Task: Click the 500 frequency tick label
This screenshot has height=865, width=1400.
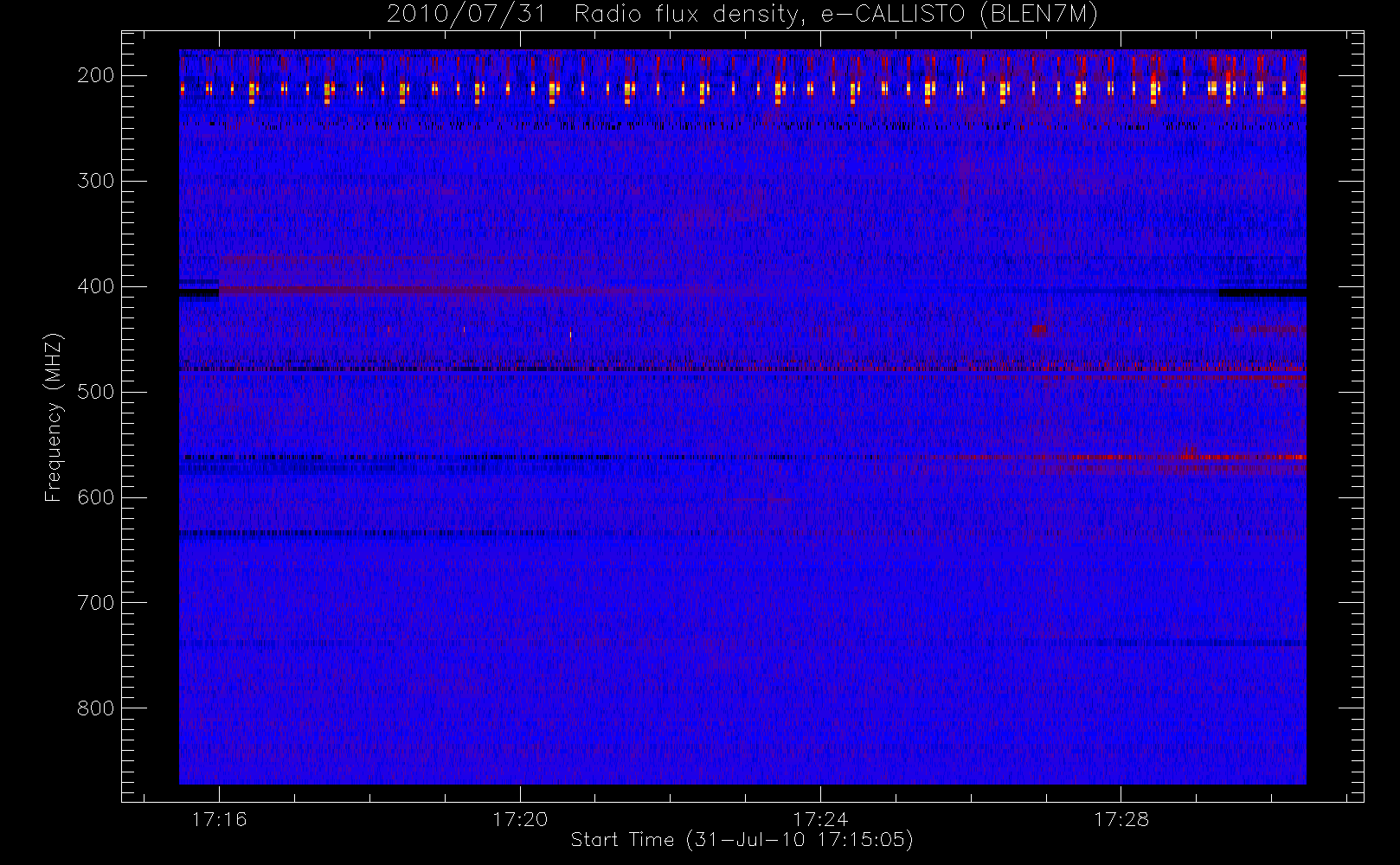Action: pos(96,392)
